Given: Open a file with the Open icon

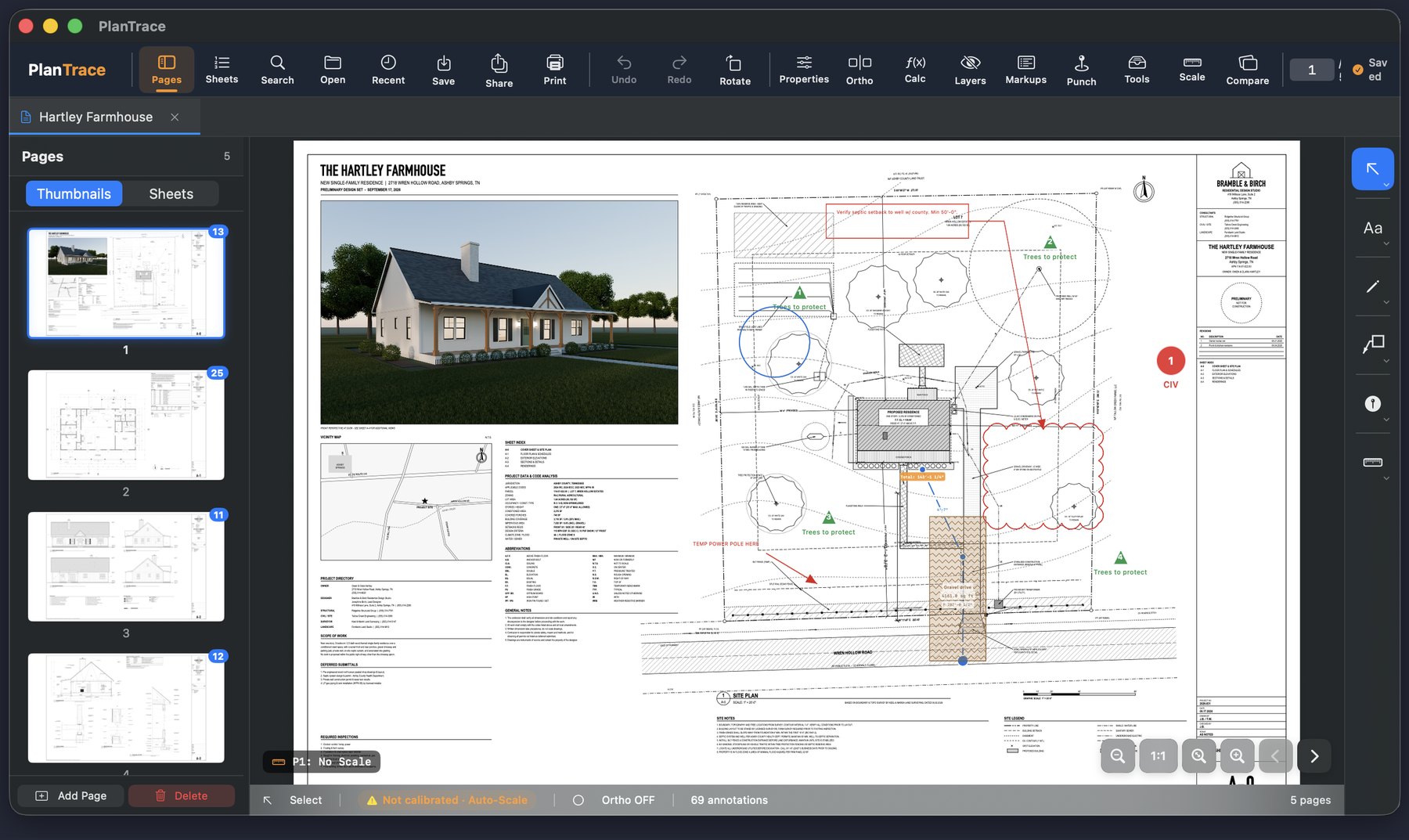Looking at the screenshot, I should pyautogui.click(x=333, y=70).
